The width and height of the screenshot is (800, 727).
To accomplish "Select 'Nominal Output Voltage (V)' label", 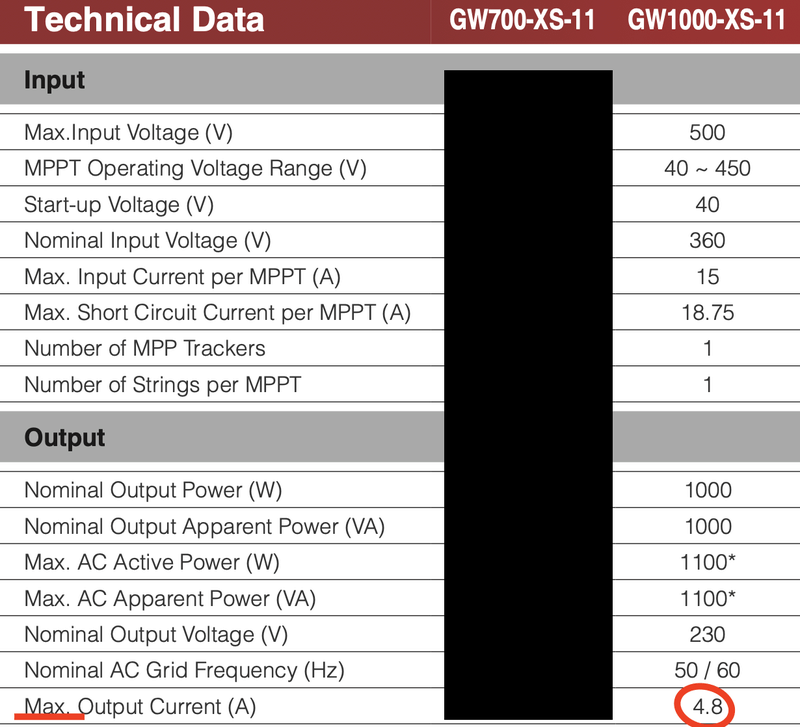I will 156,635.
